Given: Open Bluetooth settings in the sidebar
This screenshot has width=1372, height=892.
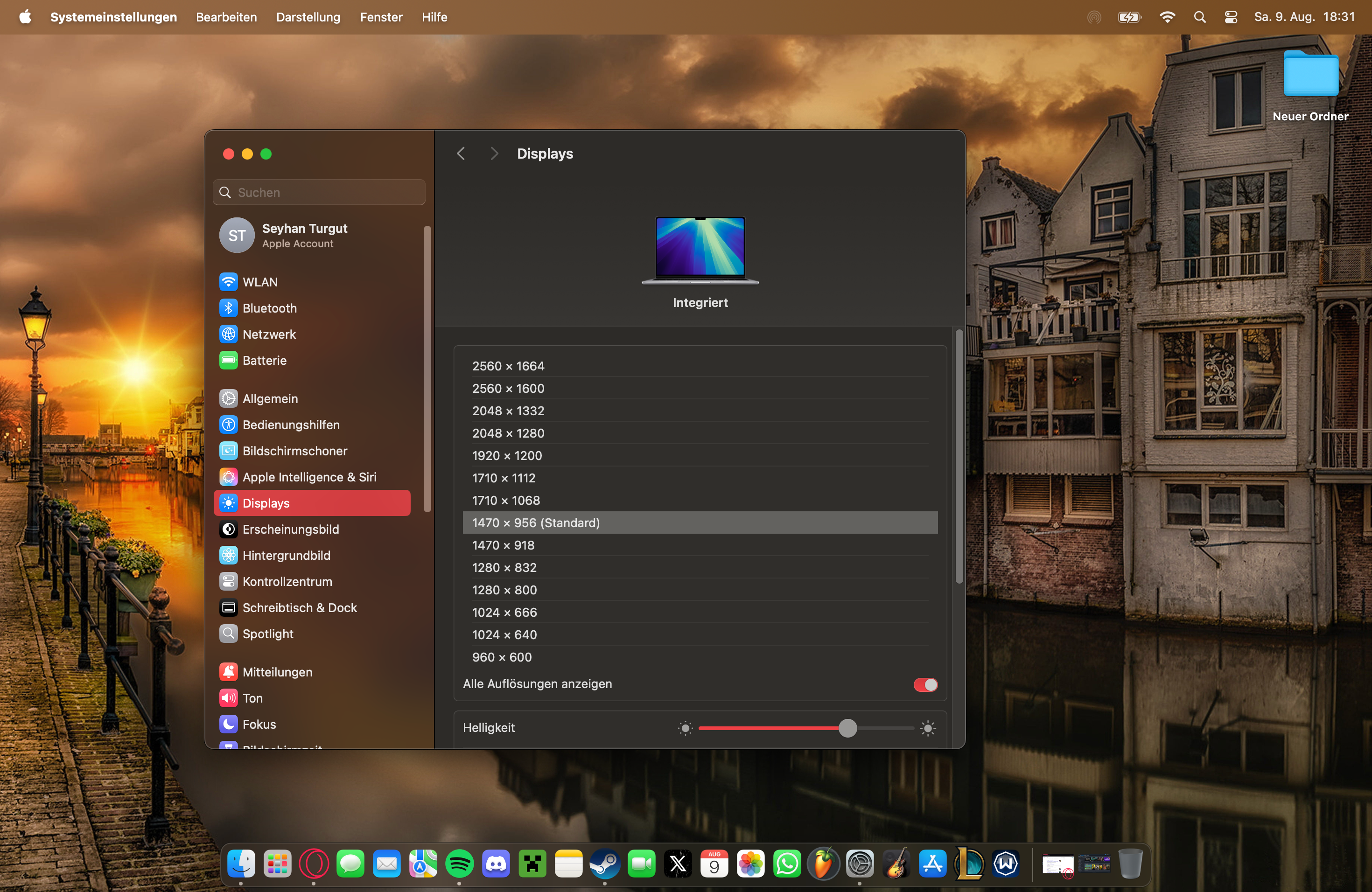Looking at the screenshot, I should point(312,308).
